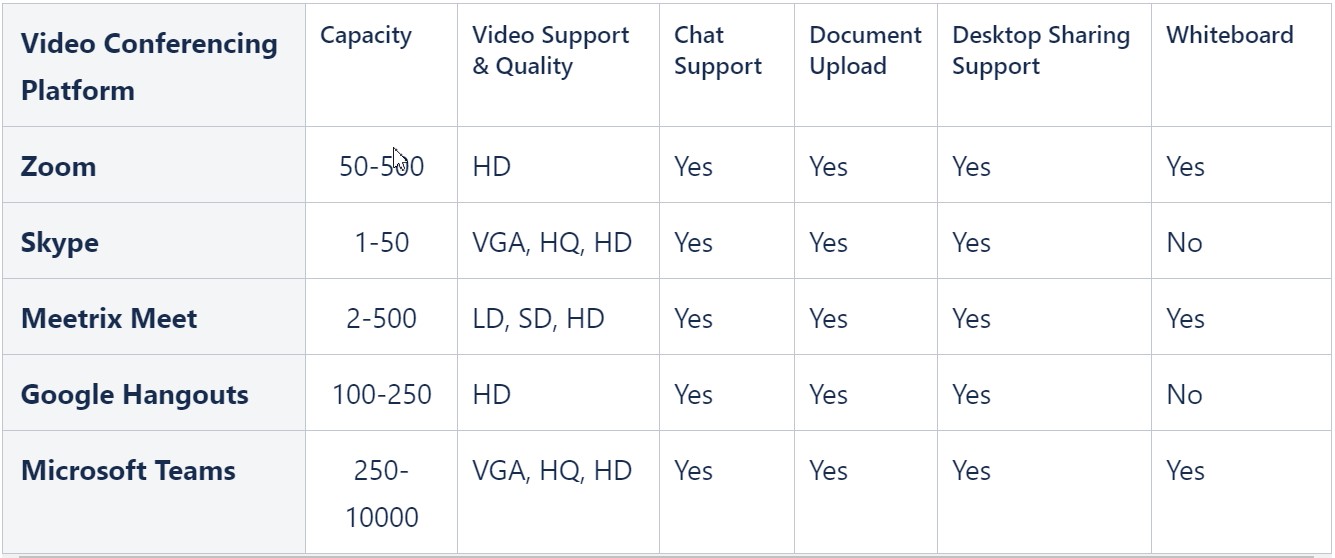The height and width of the screenshot is (558, 1335).
Task: Click the Skype platform name
Action: (60, 243)
